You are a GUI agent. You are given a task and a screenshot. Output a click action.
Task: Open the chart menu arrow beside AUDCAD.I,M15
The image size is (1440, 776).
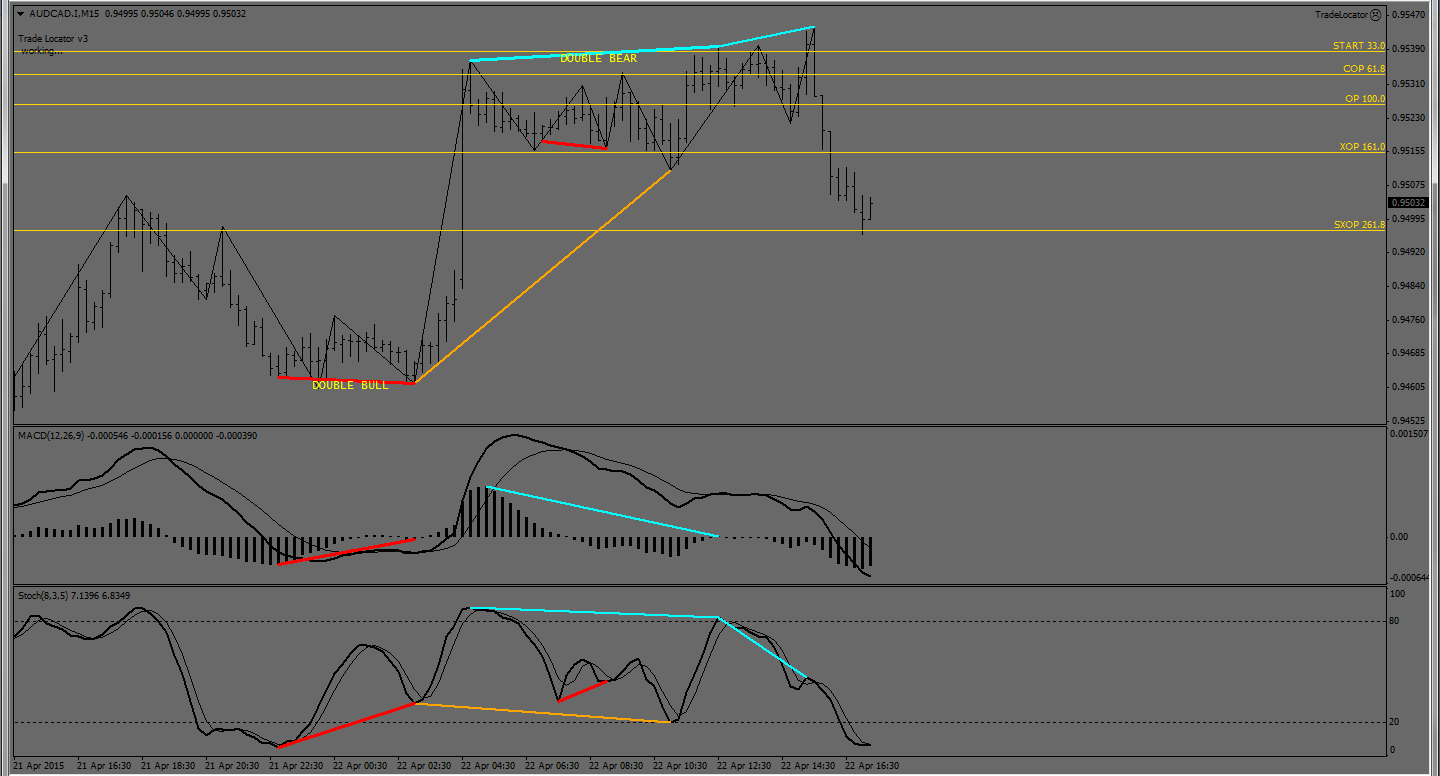tap(21, 14)
